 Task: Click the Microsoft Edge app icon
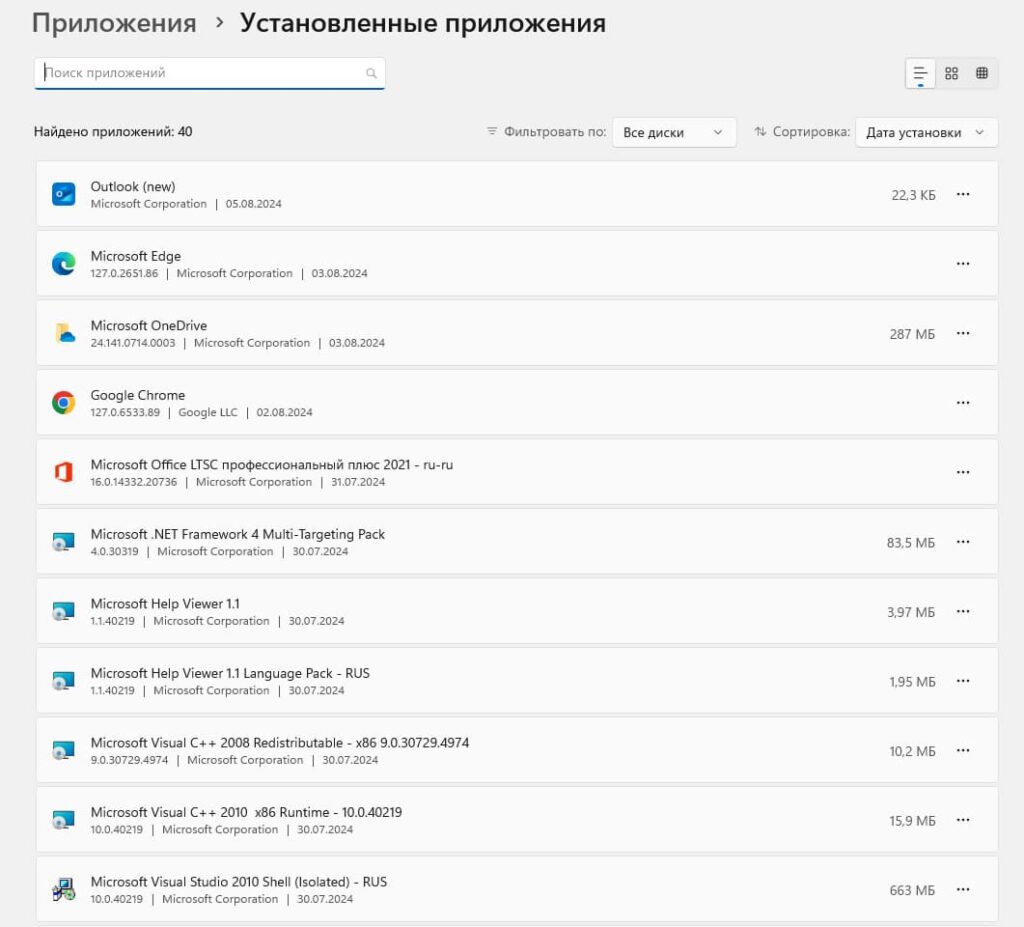(63, 263)
